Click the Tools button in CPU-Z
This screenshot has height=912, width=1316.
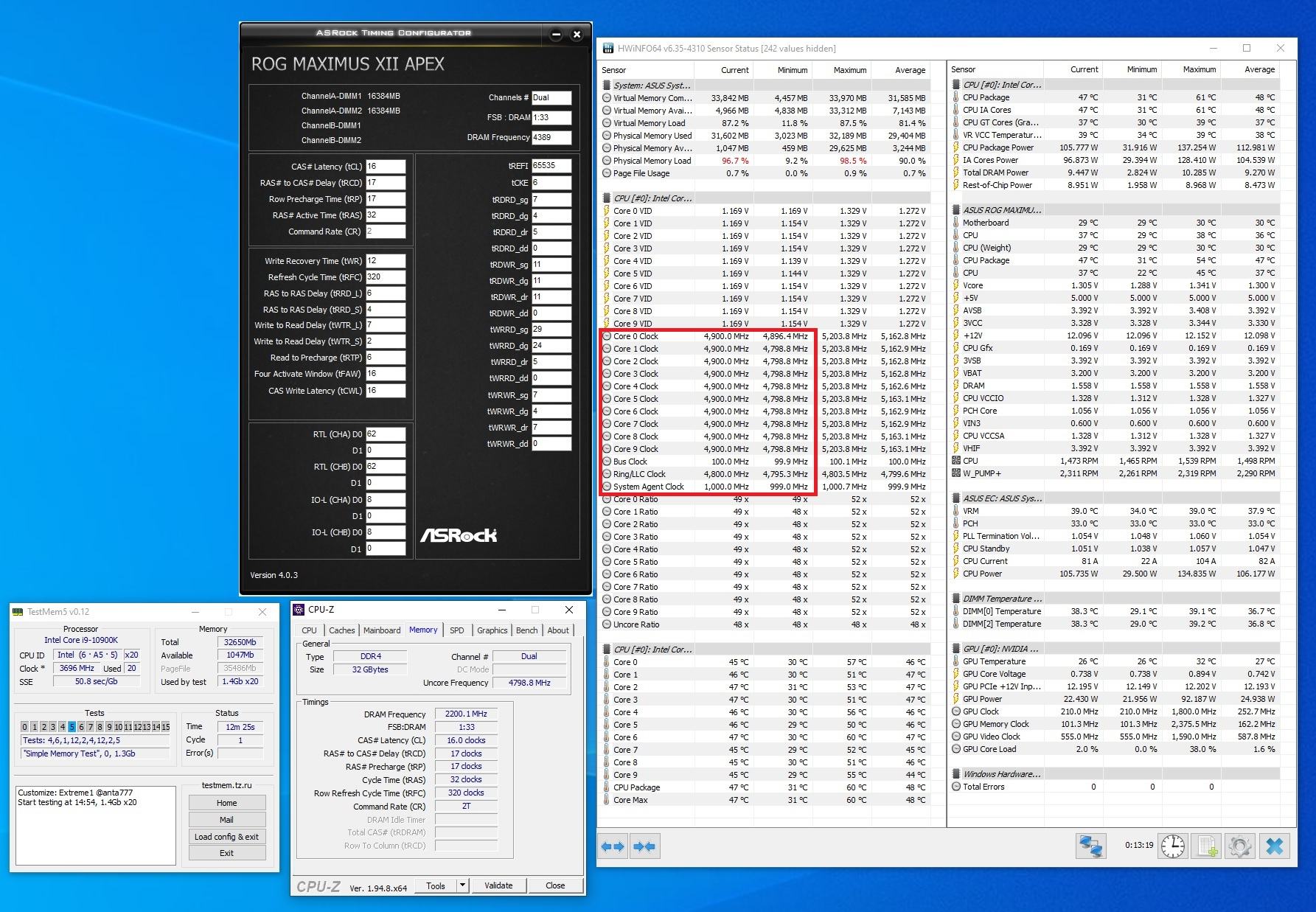(x=436, y=885)
